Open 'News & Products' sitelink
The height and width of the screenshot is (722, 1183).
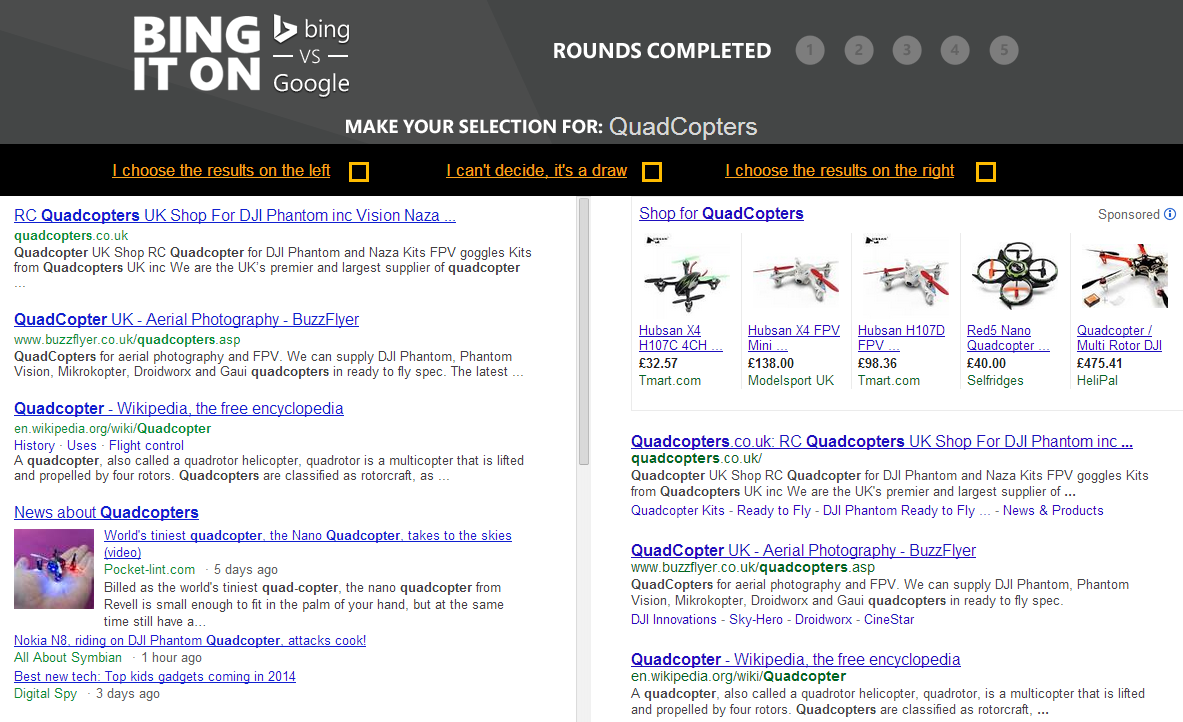pyautogui.click(x=1053, y=511)
